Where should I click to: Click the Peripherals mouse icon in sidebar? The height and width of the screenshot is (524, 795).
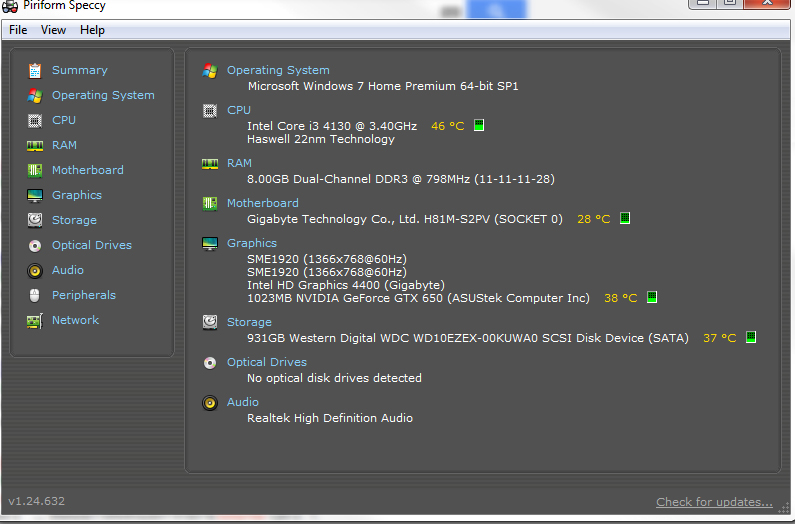tap(34, 295)
